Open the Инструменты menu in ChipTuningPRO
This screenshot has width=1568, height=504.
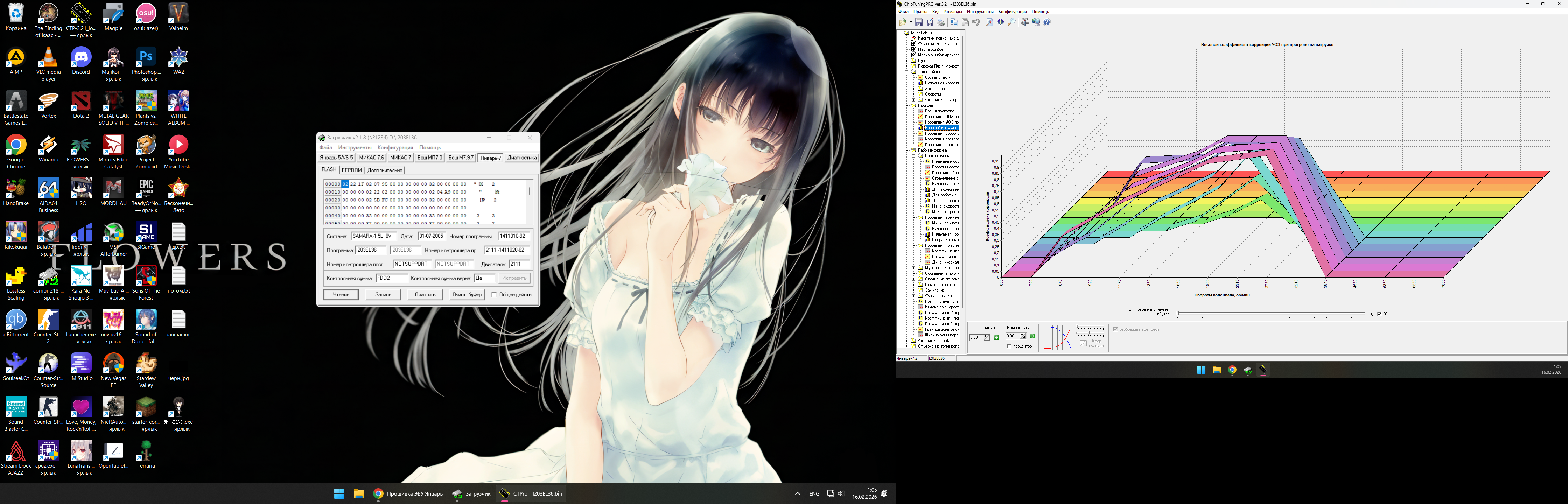point(980,12)
